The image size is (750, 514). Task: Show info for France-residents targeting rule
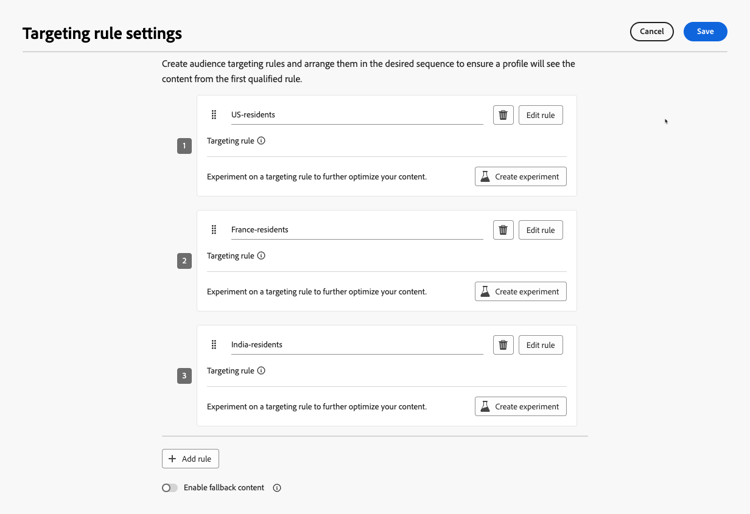coord(262,256)
